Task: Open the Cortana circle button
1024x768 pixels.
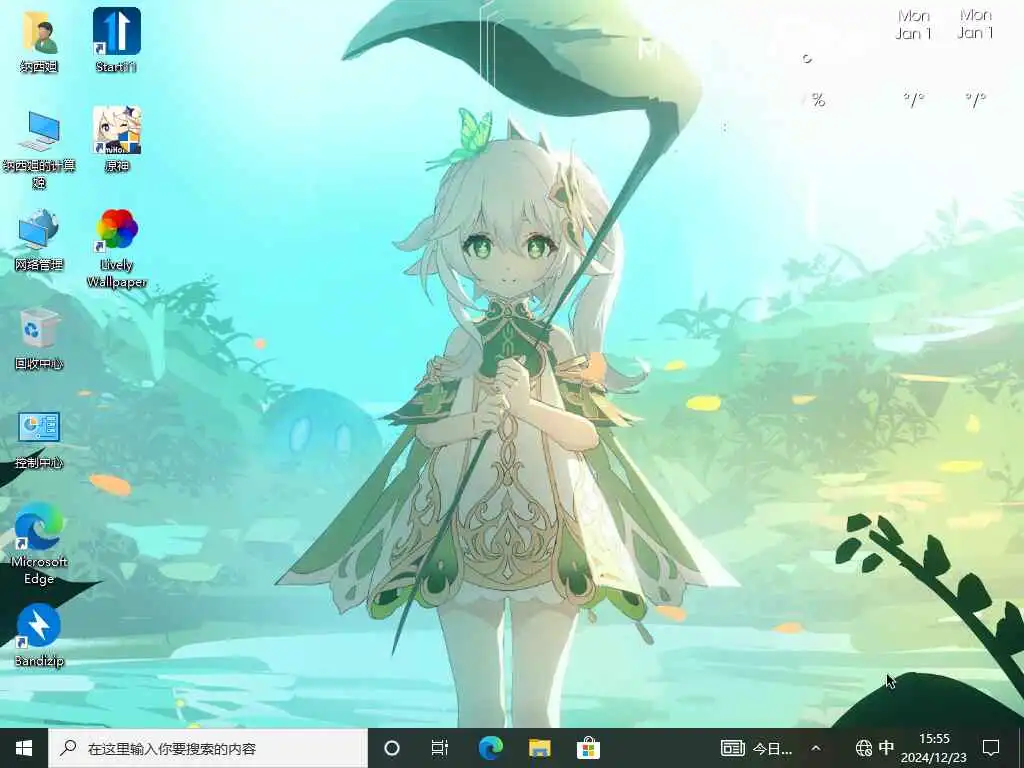Action: [392, 748]
